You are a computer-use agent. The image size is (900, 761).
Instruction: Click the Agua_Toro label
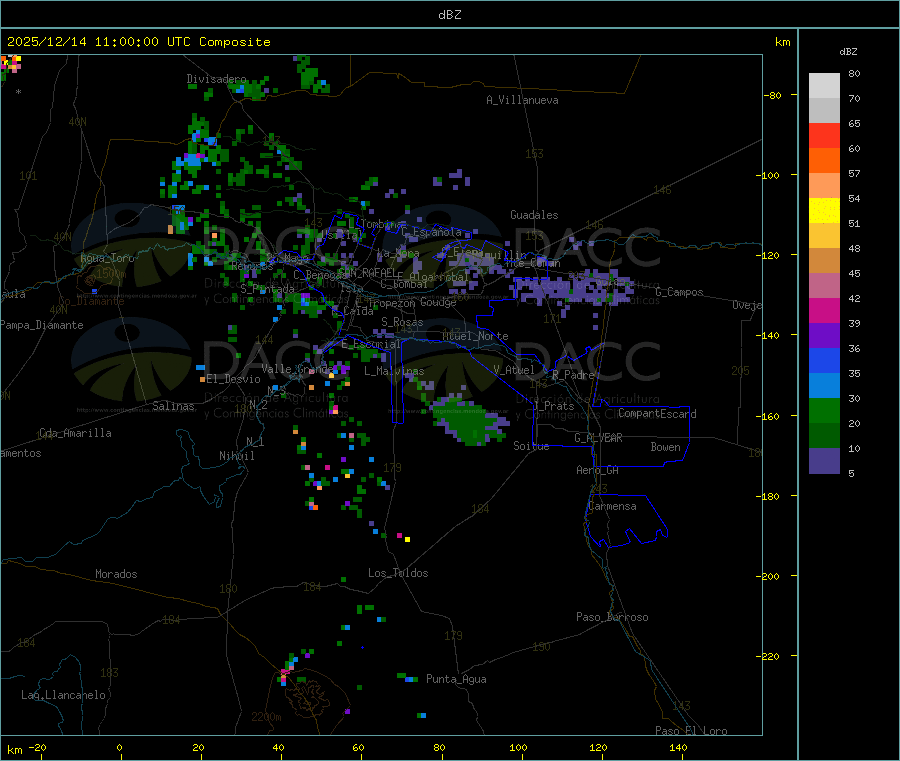(x=107, y=258)
